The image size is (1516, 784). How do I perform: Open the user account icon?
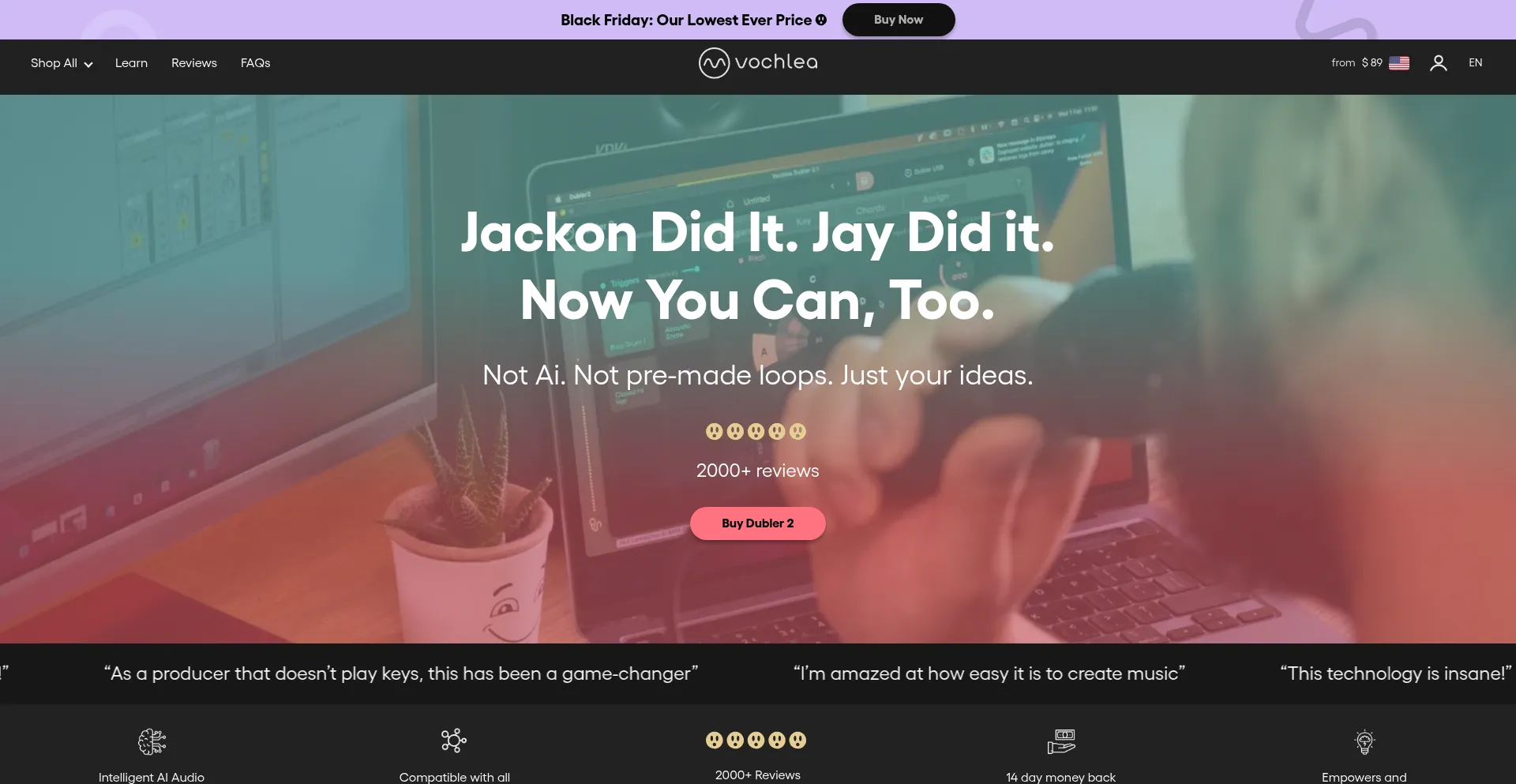(1438, 63)
